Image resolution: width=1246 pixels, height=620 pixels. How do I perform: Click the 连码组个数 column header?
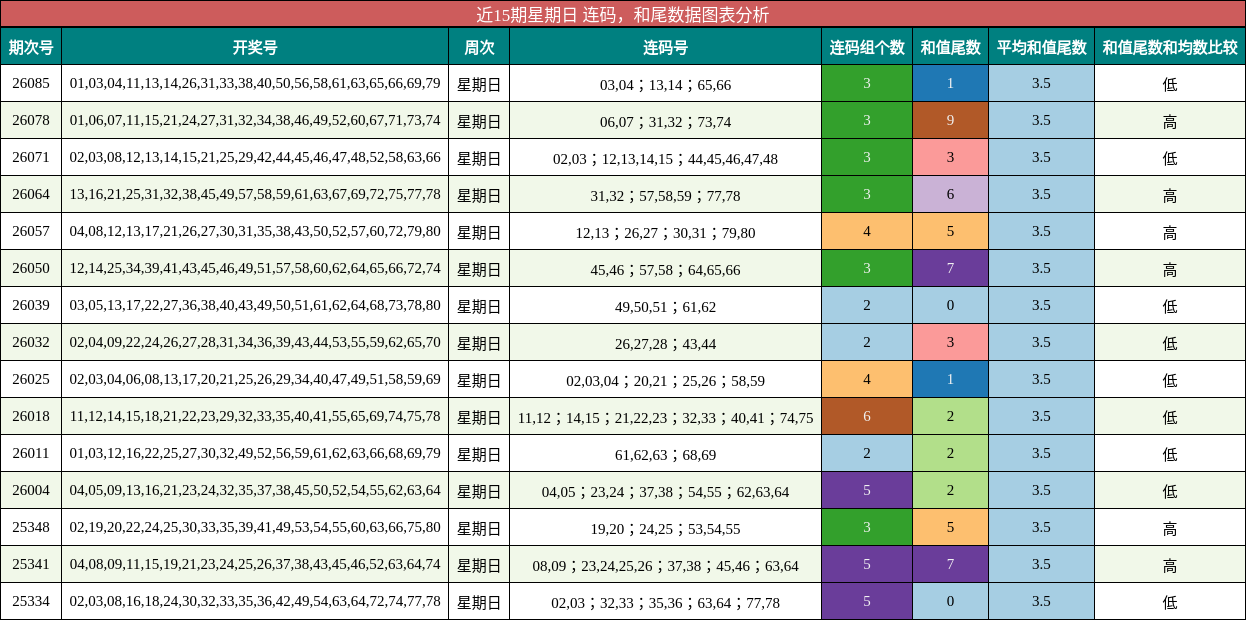point(868,47)
